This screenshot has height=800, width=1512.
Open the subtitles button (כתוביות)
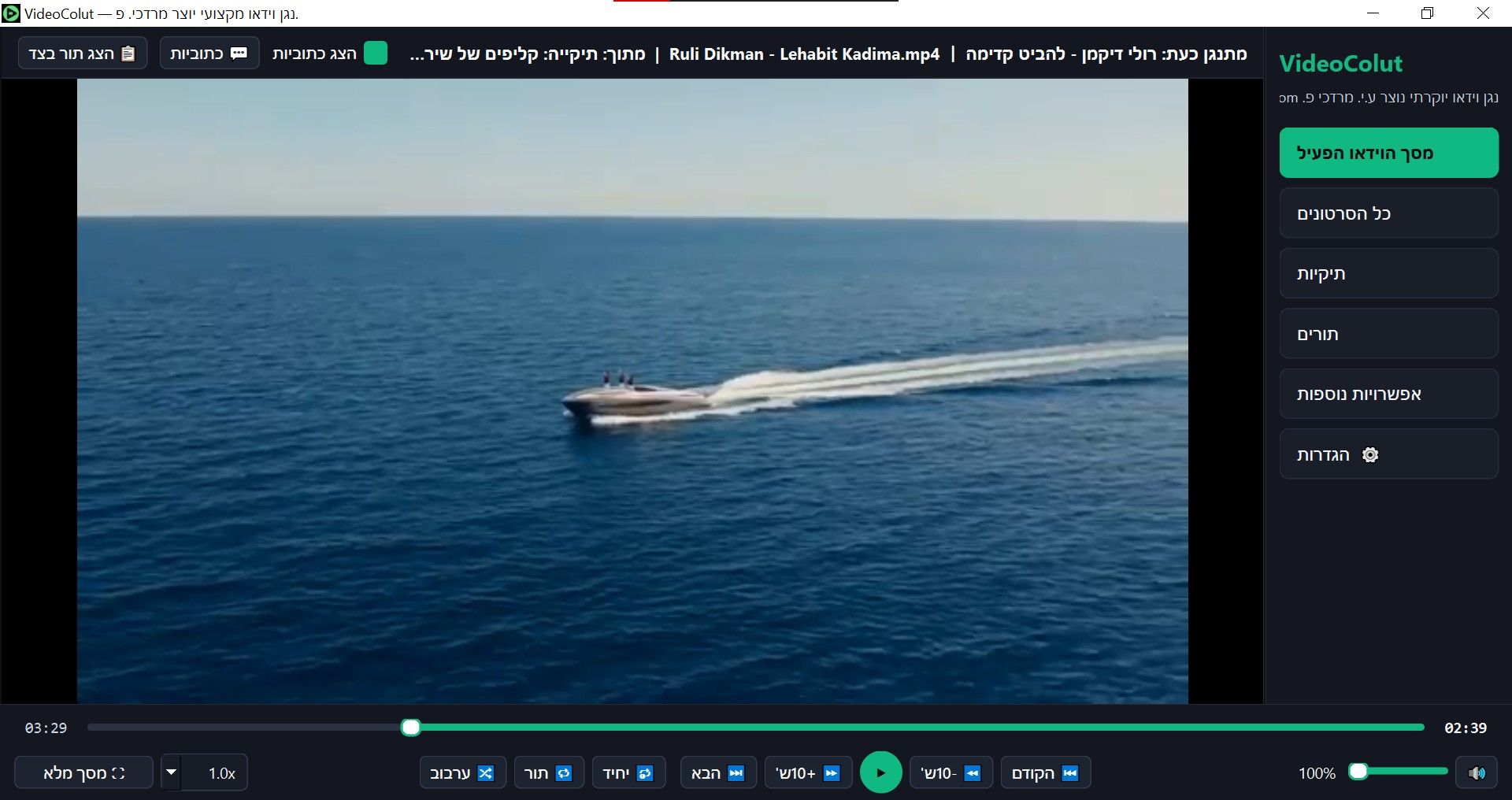pos(209,53)
